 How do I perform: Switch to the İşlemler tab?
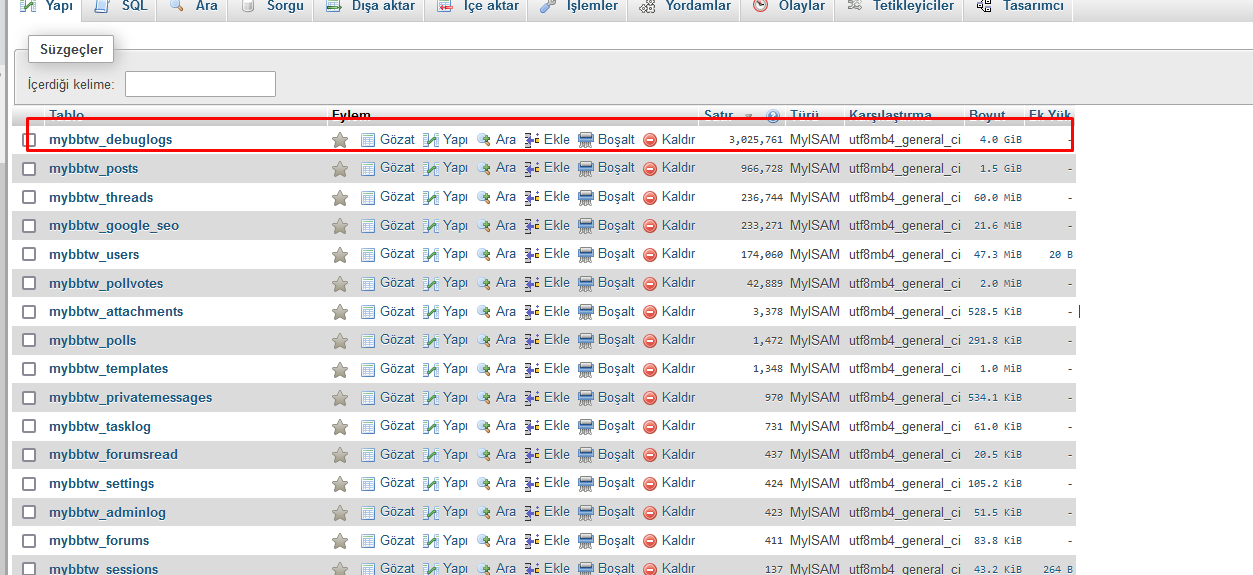click(579, 7)
